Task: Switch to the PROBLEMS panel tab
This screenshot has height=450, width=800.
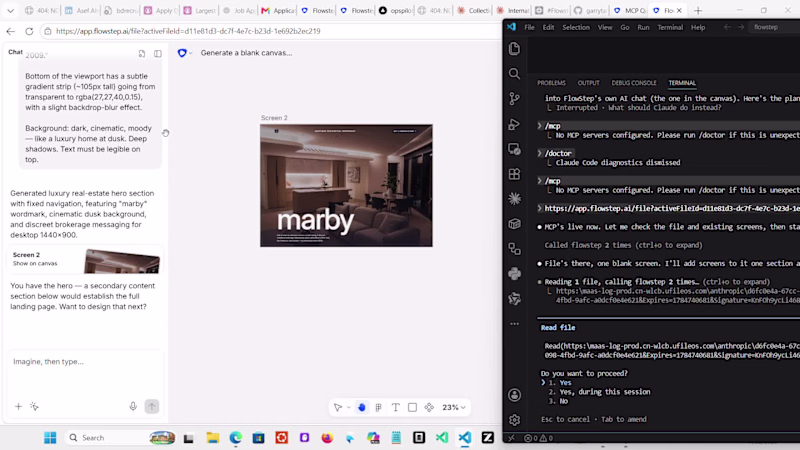Action: [551, 83]
